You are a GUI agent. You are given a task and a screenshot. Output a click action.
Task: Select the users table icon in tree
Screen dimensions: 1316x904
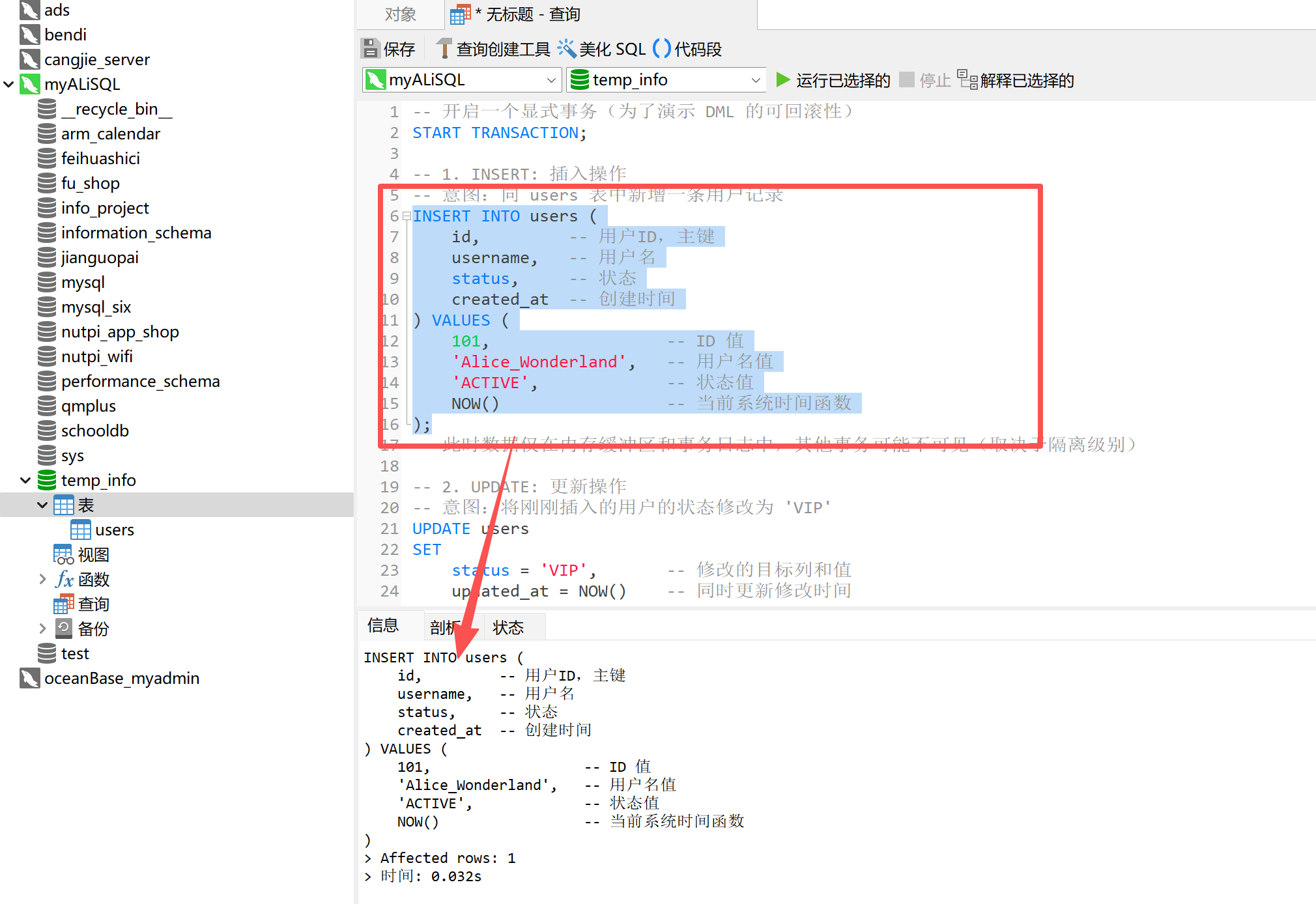[81, 530]
